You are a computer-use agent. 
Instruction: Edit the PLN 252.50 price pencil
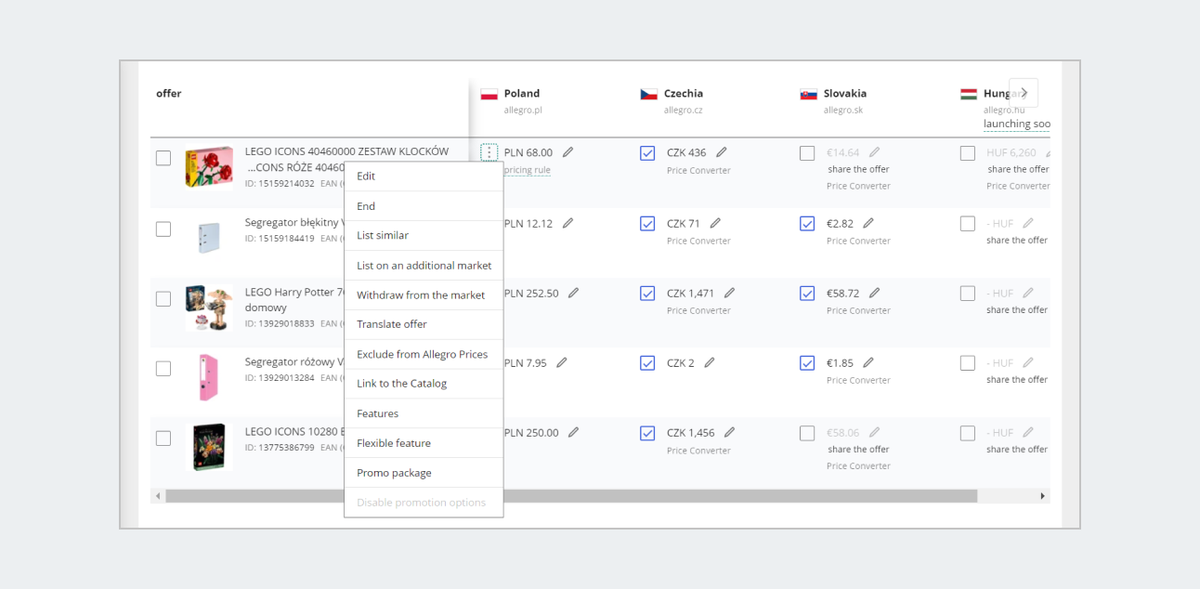574,293
